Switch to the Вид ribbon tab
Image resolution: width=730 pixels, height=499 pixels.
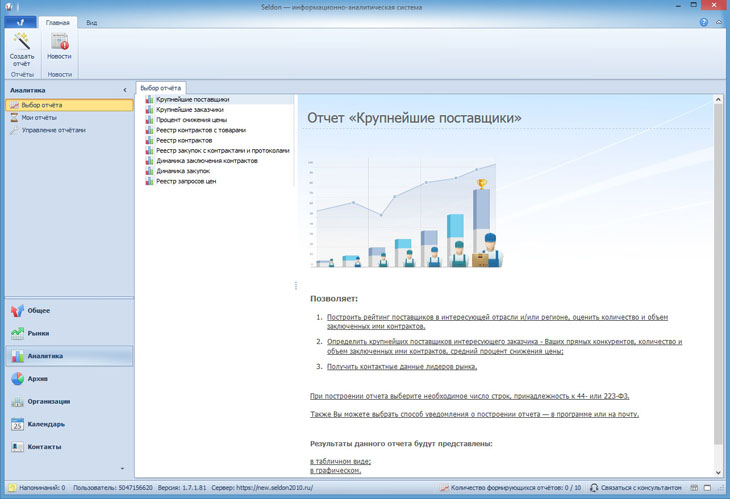point(91,21)
